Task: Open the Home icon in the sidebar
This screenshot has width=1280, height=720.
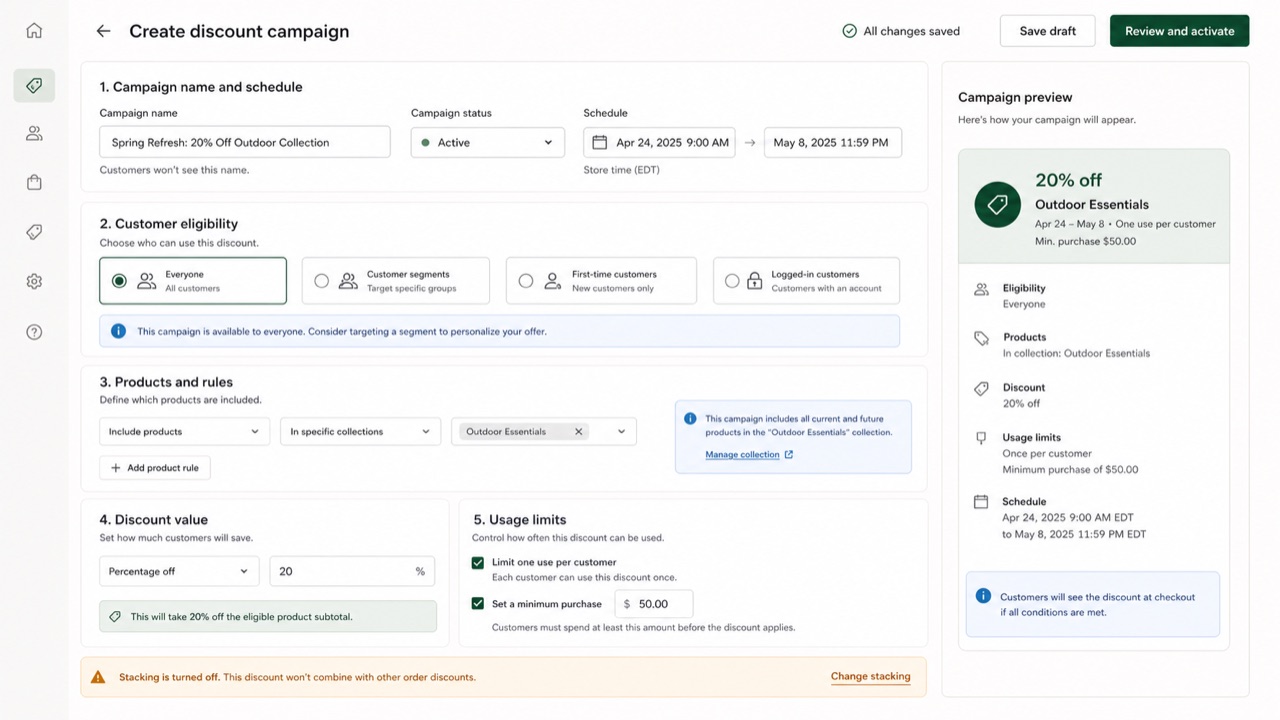Action: (x=34, y=31)
